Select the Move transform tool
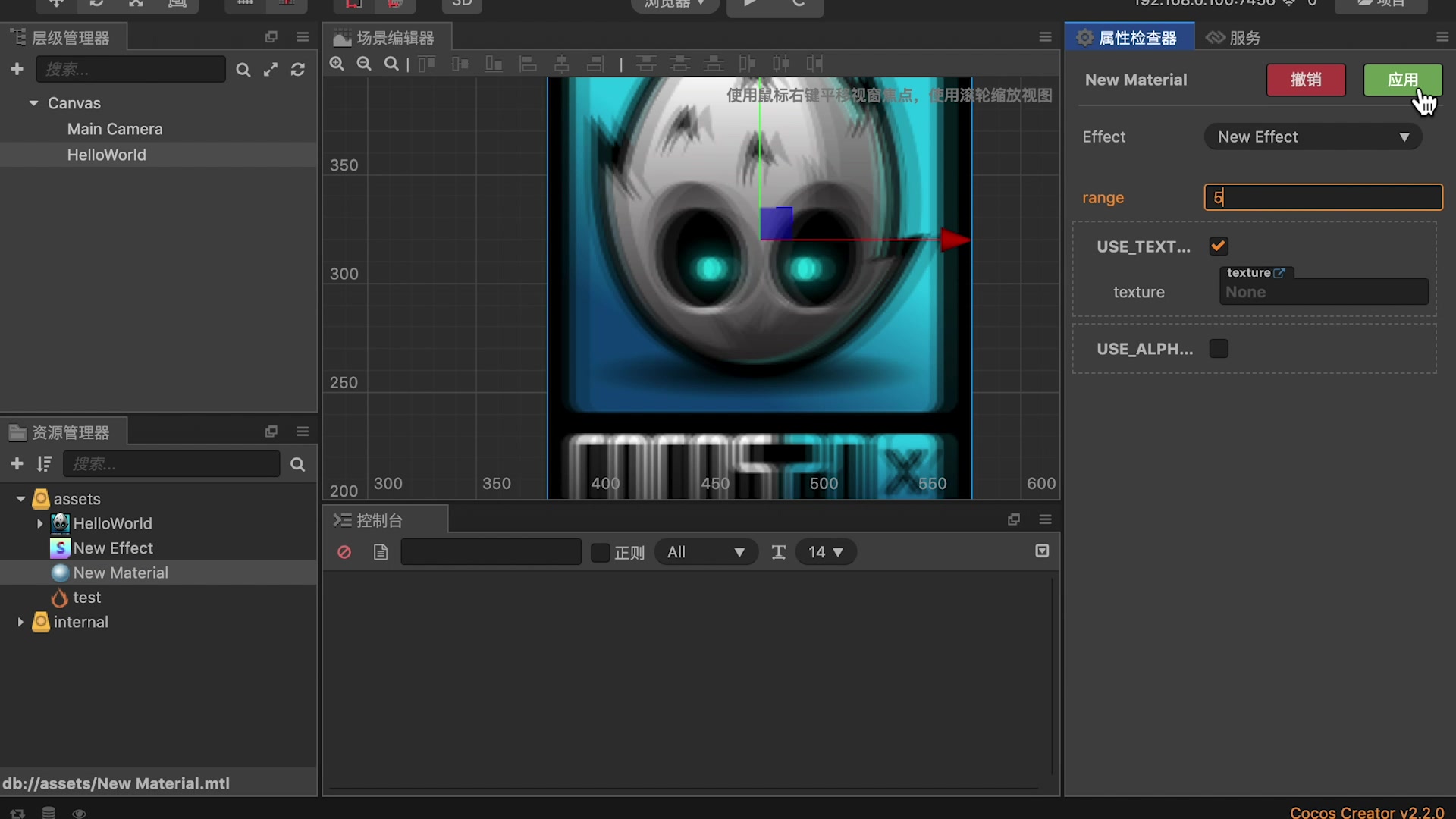 (x=55, y=5)
